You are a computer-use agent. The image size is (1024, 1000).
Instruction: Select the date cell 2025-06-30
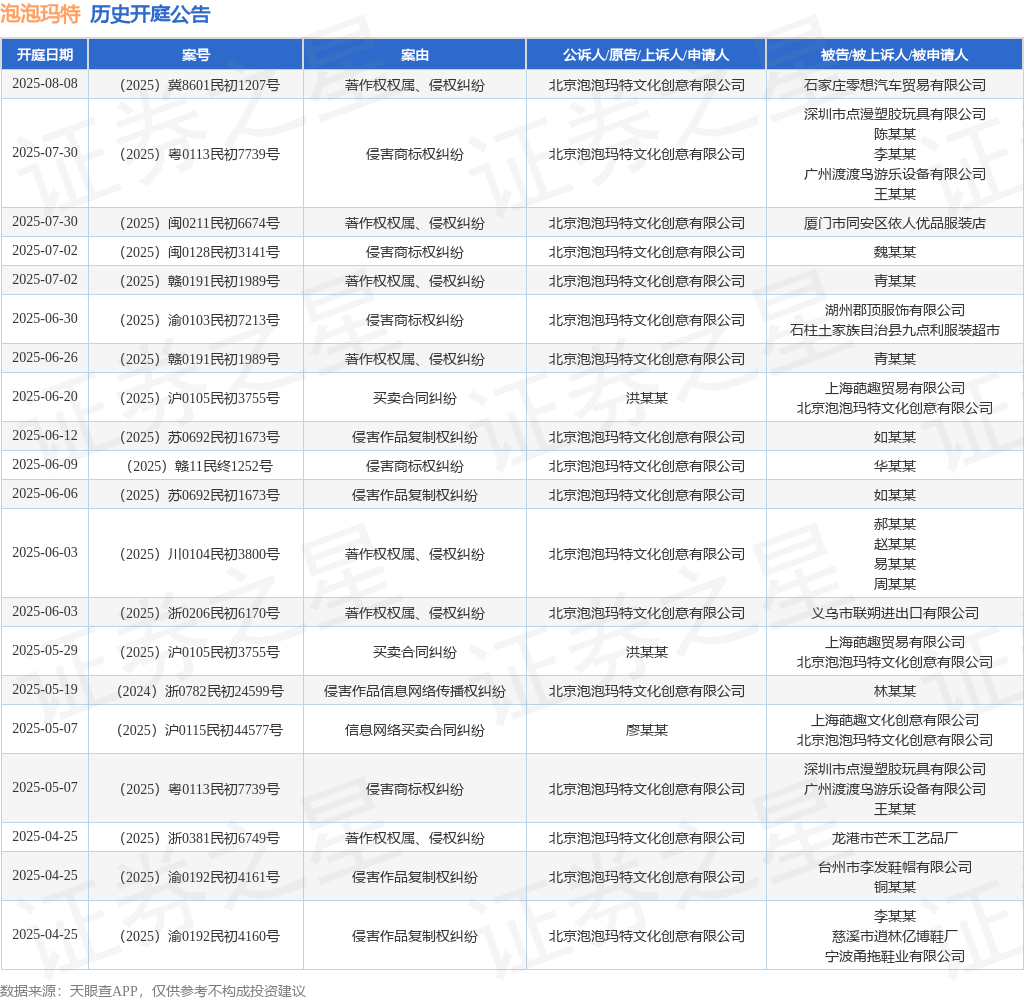pyautogui.click(x=44, y=319)
